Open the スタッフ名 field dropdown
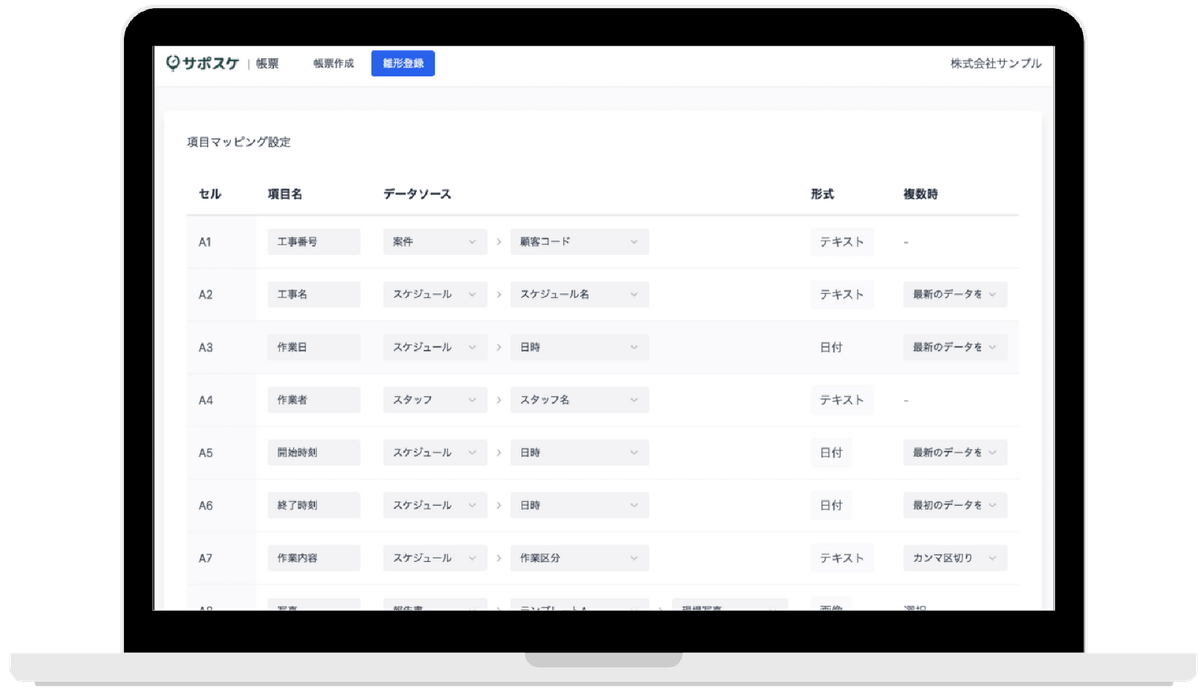 [578, 400]
